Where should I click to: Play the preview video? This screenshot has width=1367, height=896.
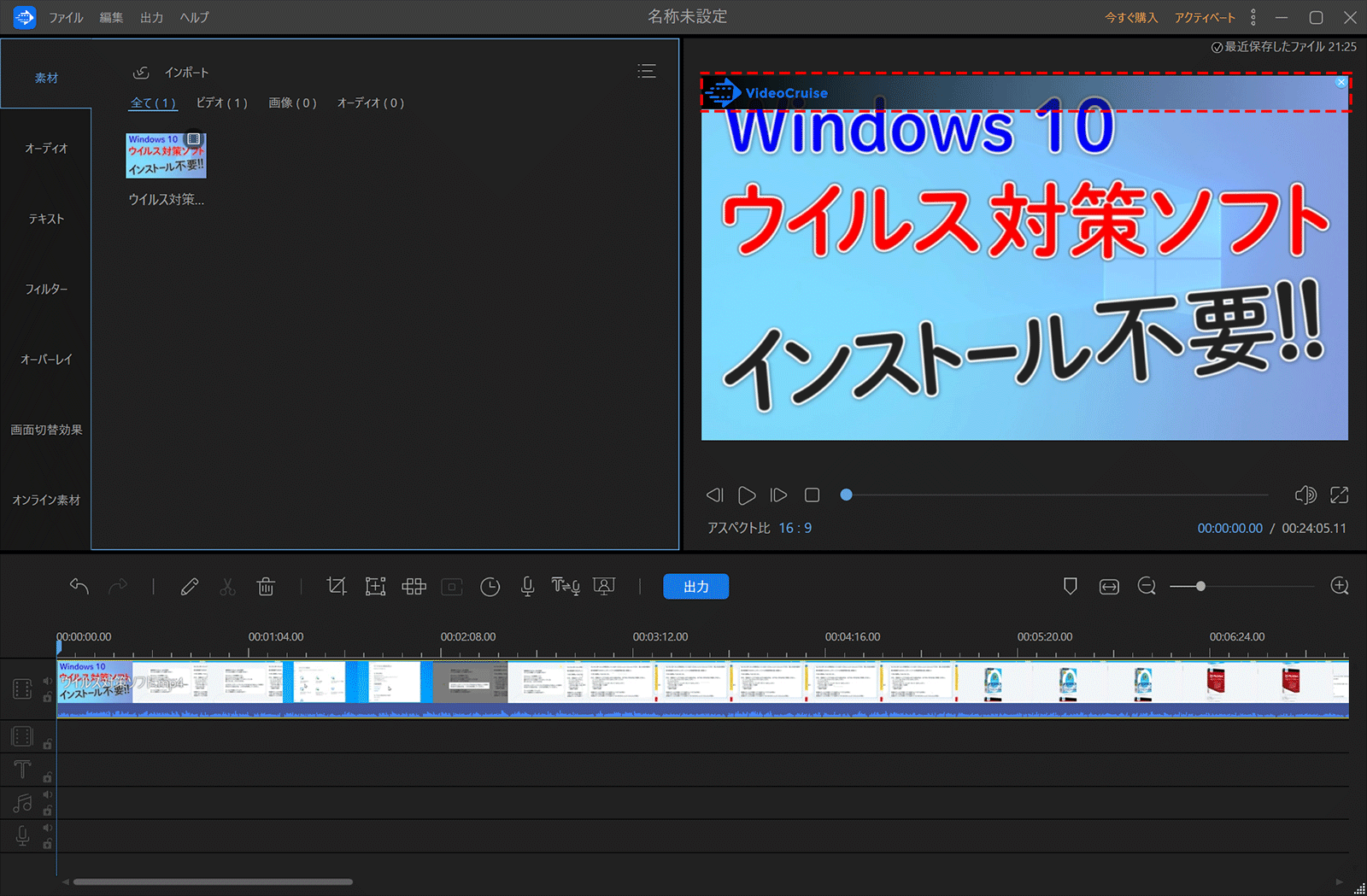[747, 495]
